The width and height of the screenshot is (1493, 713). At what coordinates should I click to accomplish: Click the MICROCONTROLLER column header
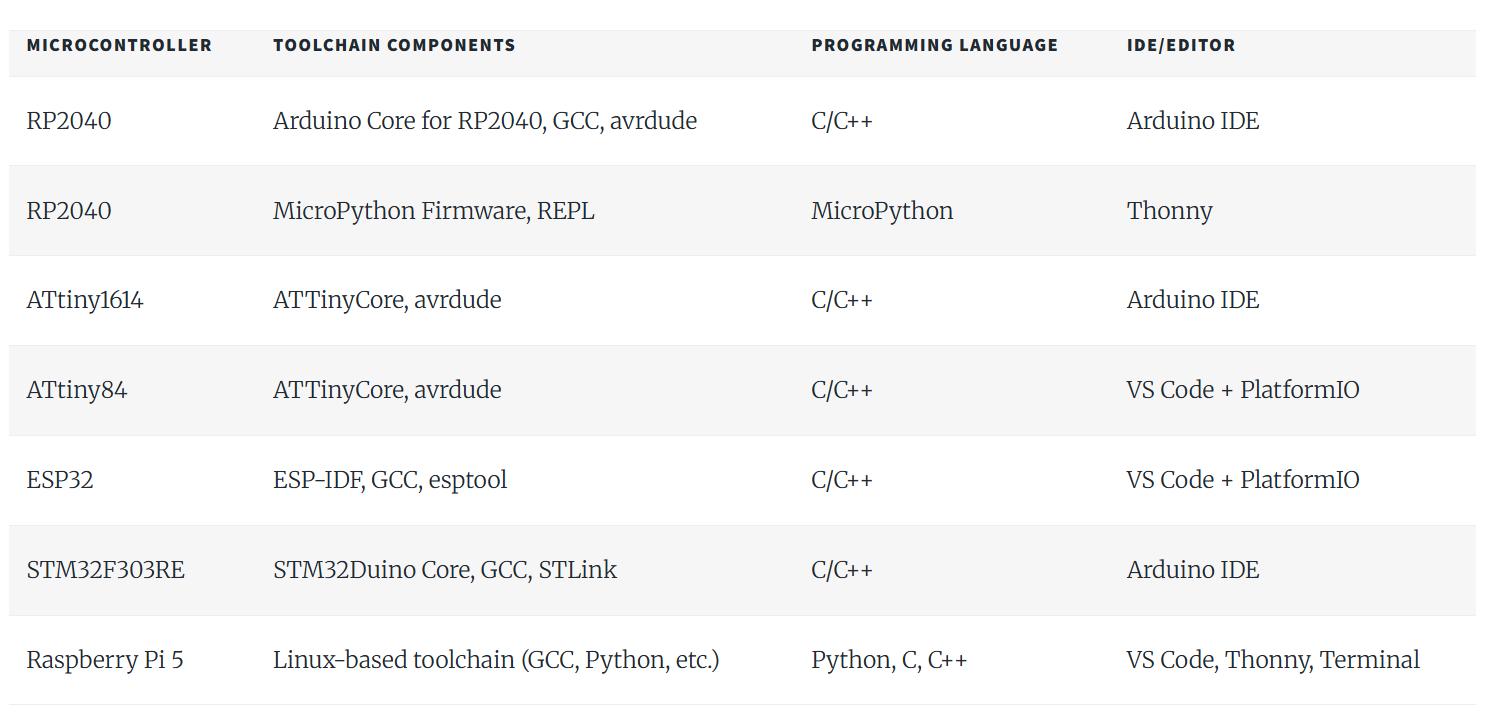pyautogui.click(x=119, y=45)
